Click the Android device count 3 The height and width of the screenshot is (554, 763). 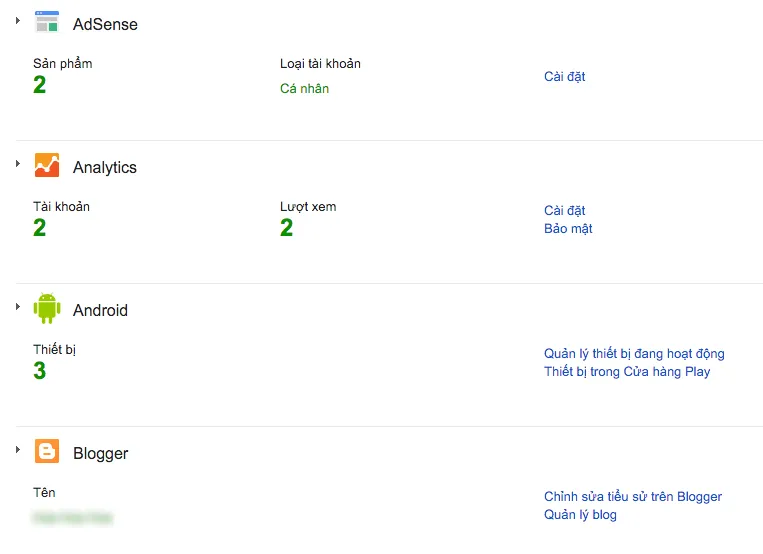[x=40, y=371]
